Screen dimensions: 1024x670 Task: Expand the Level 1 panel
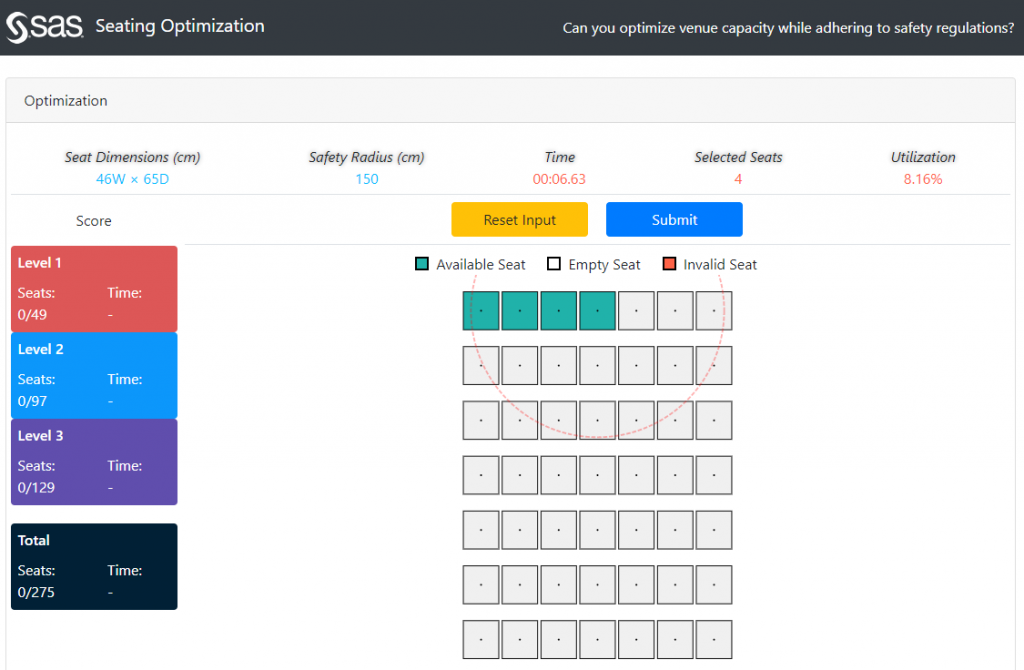point(93,288)
